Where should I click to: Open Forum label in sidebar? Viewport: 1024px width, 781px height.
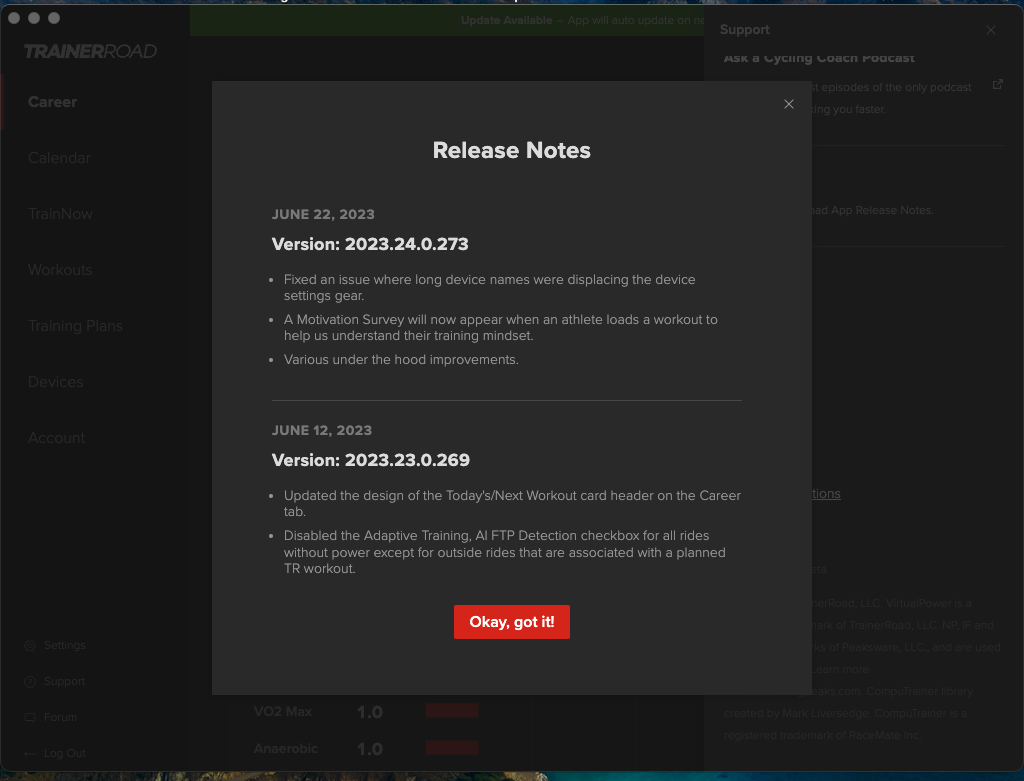pos(60,717)
